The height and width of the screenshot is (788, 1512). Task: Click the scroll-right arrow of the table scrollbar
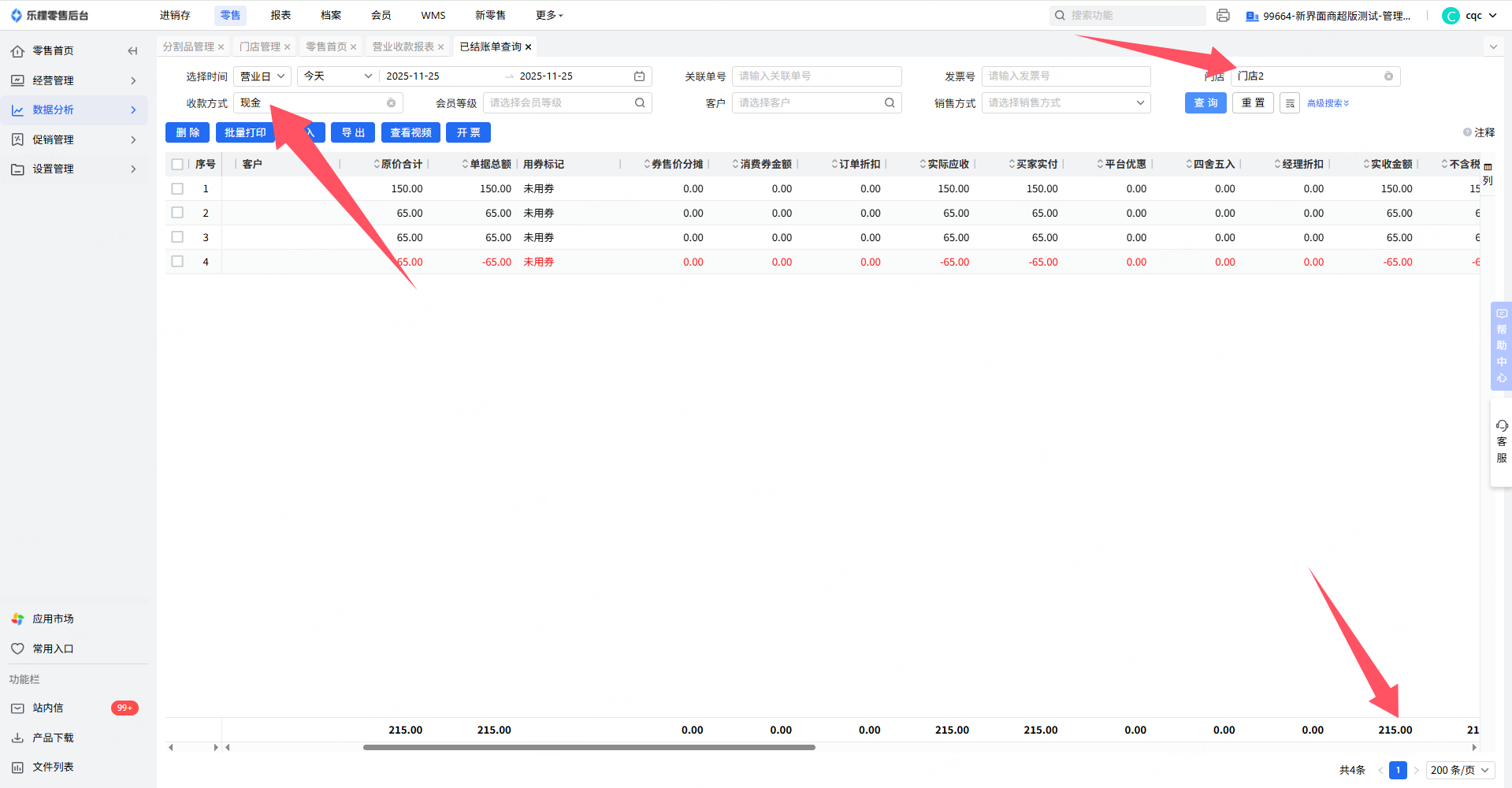(1474, 747)
